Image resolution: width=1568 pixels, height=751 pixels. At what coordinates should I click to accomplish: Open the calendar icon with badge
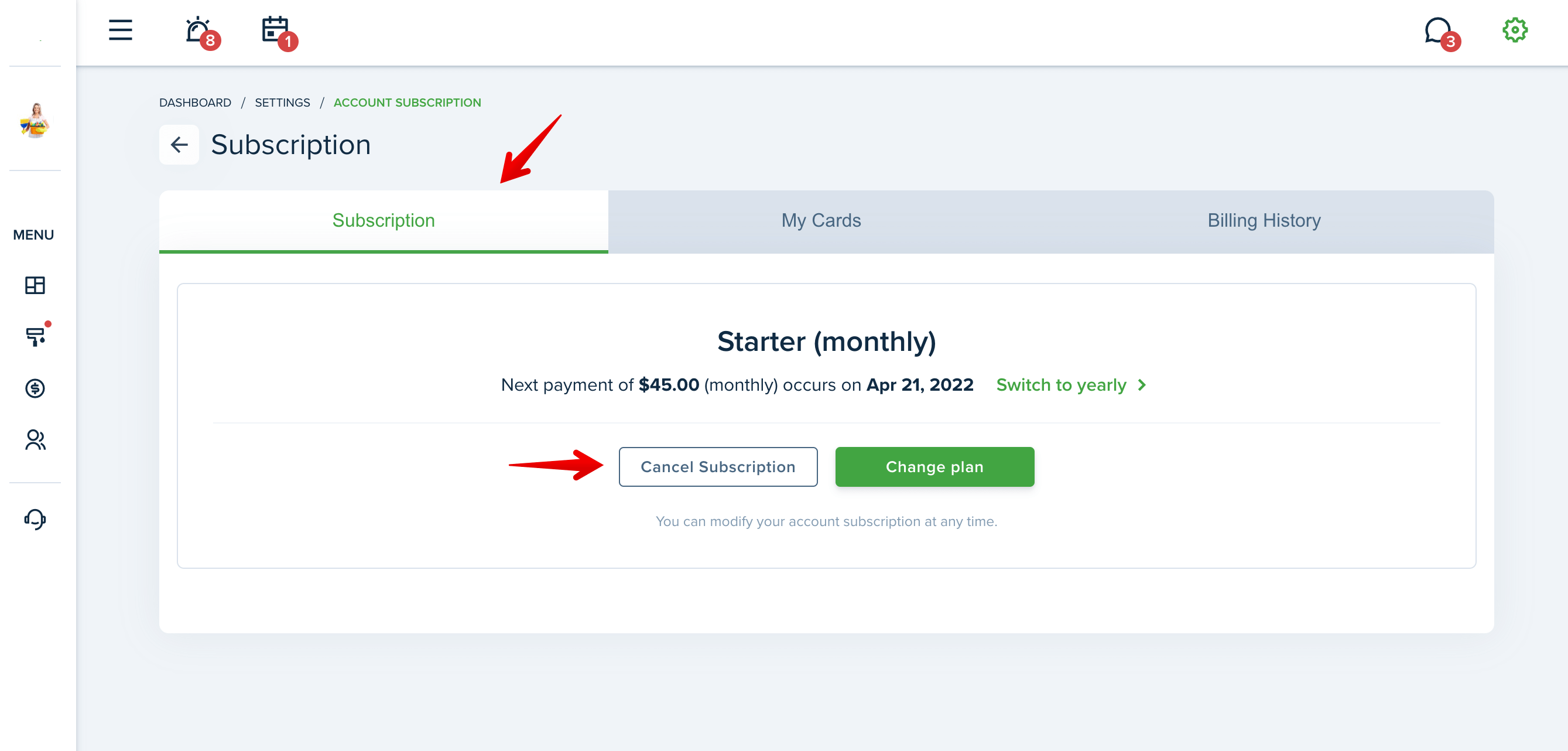[x=277, y=31]
